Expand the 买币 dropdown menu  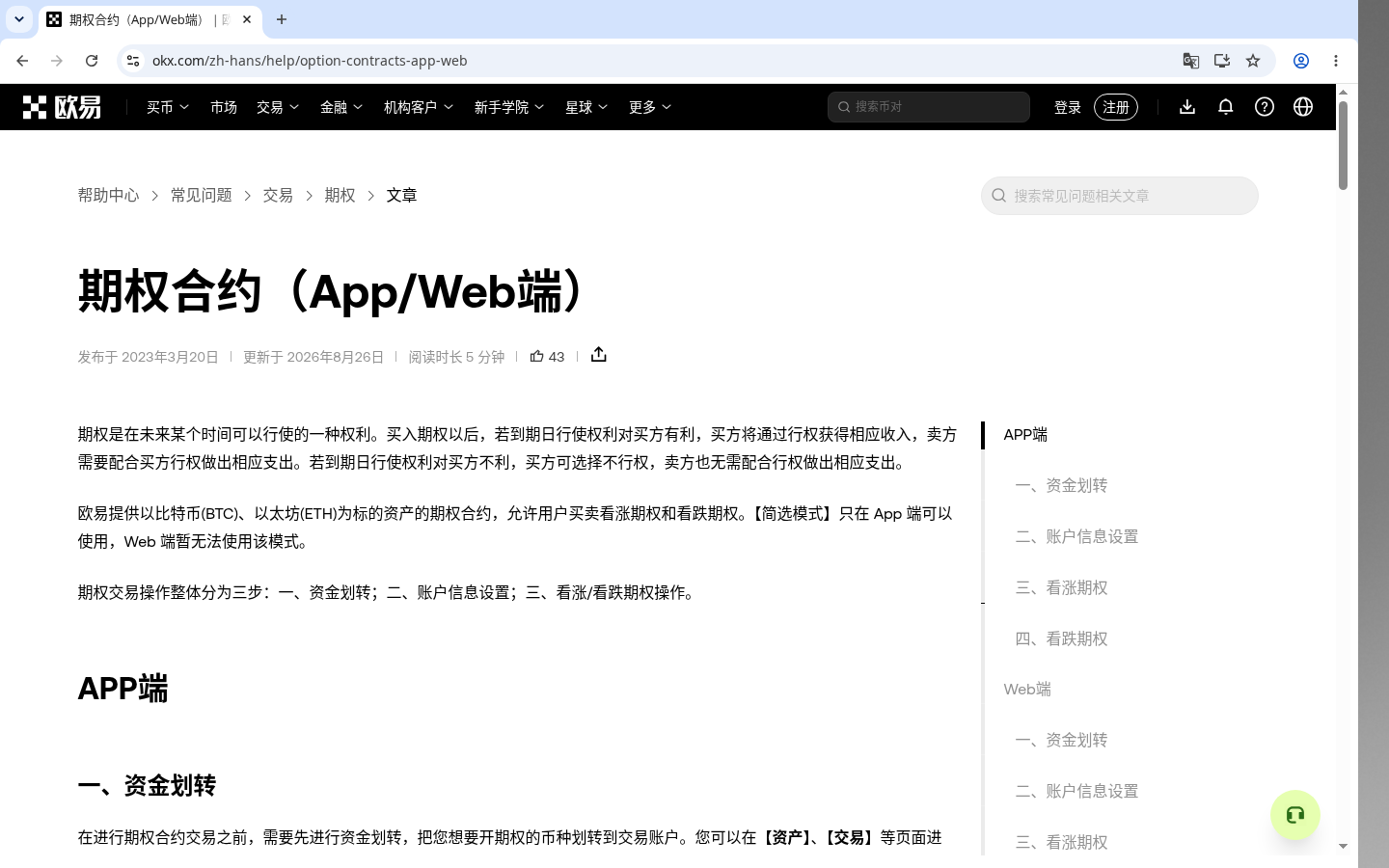coord(168,107)
